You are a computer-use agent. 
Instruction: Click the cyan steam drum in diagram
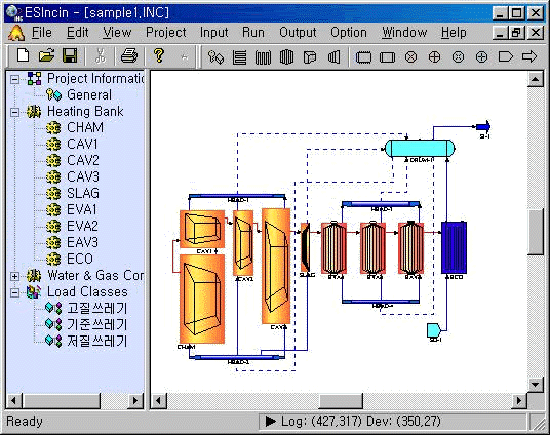click(x=420, y=148)
